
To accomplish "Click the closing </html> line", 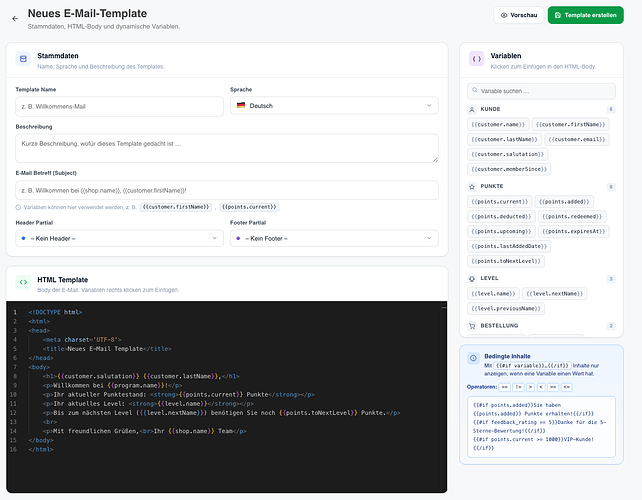I will 41,450.
